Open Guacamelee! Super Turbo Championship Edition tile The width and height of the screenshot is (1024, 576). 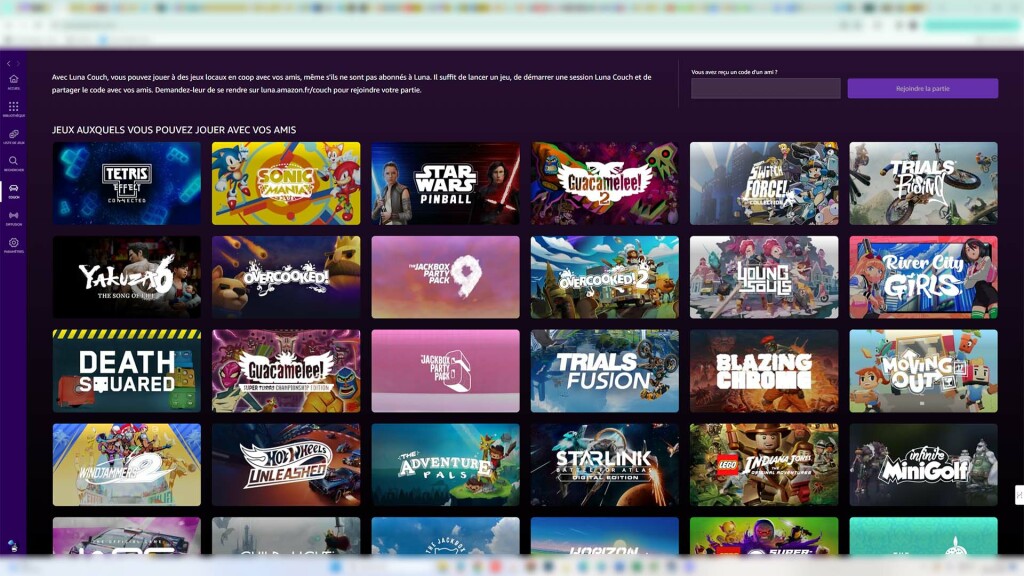tap(286, 371)
